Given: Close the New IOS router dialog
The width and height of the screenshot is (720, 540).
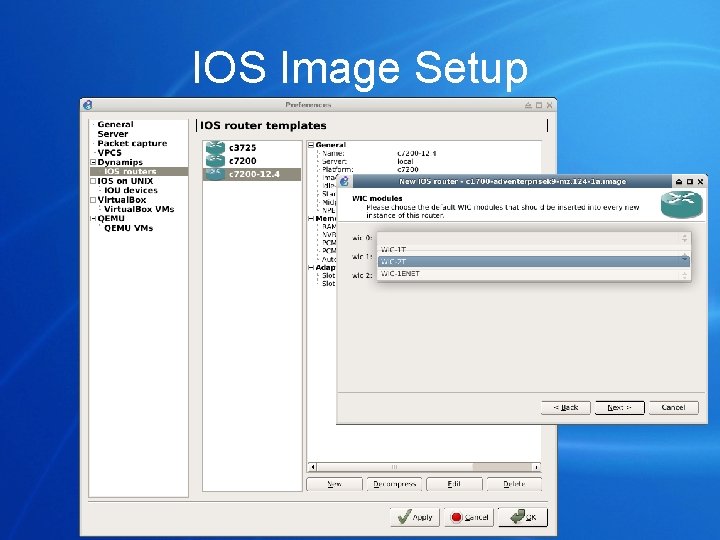Looking at the screenshot, I should pyautogui.click(x=700, y=182).
